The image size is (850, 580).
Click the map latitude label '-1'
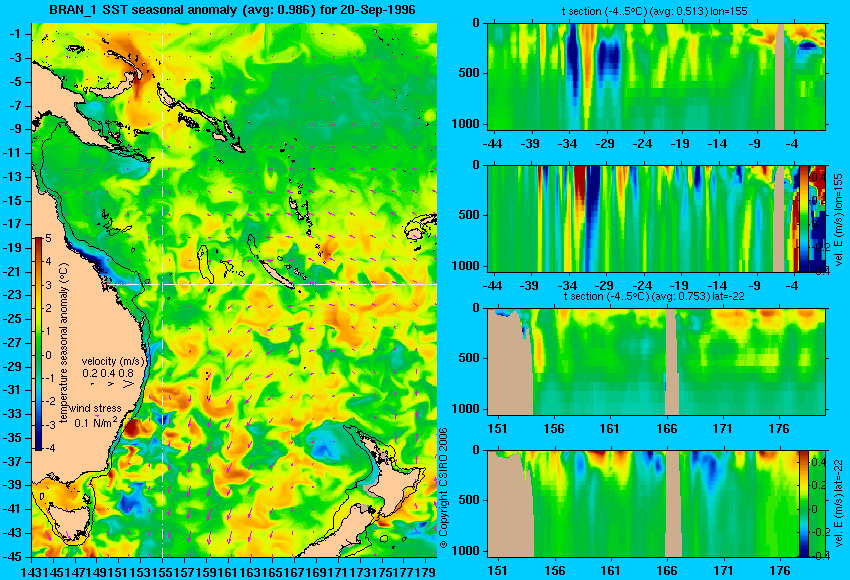click(15, 34)
